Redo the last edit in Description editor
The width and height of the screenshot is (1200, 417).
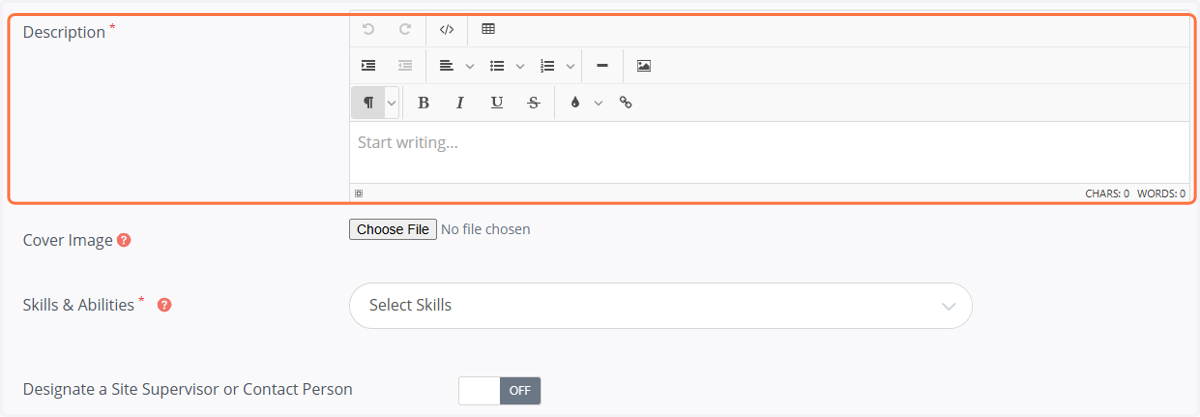tap(405, 29)
